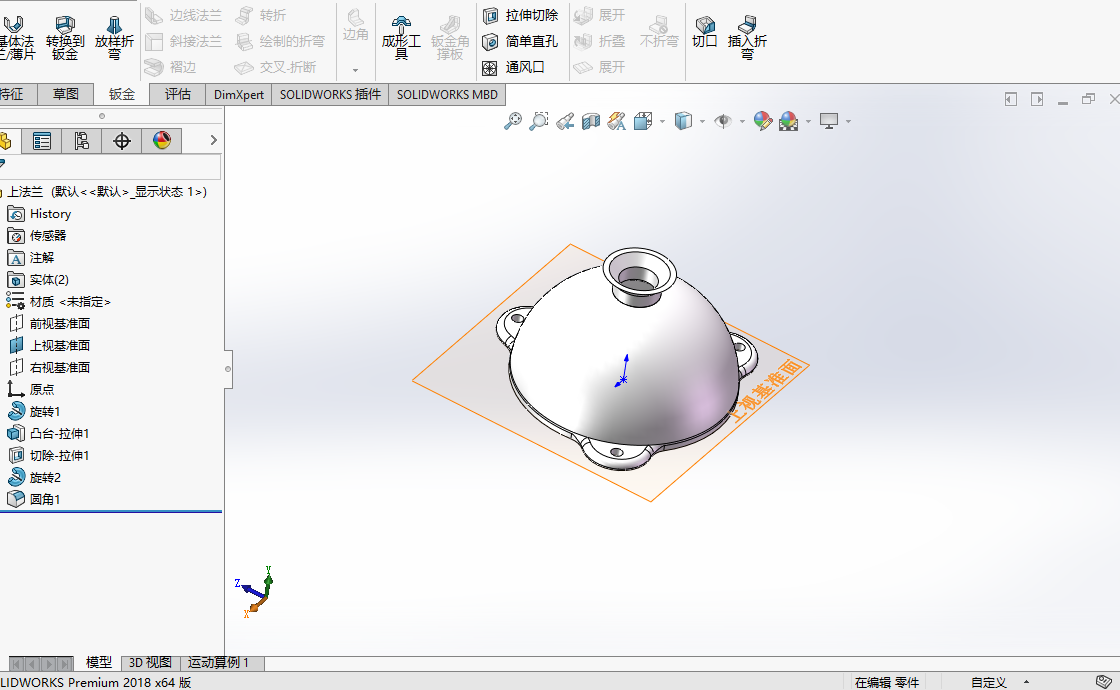1120x690 pixels.
Task: Click Zoom to Area icon
Action: (x=539, y=121)
